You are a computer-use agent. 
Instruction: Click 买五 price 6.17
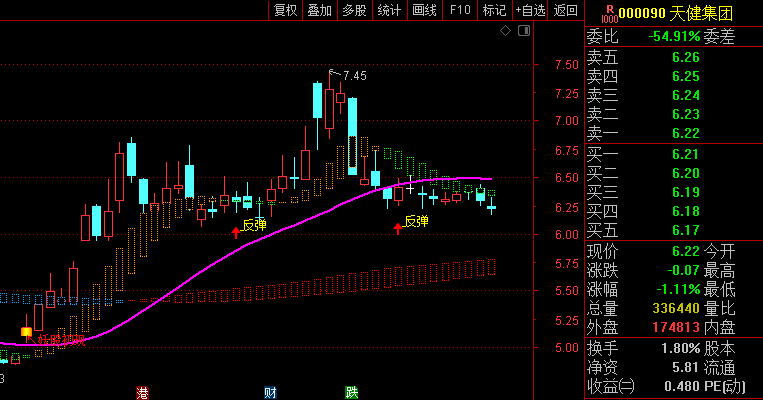pyautogui.click(x=686, y=230)
